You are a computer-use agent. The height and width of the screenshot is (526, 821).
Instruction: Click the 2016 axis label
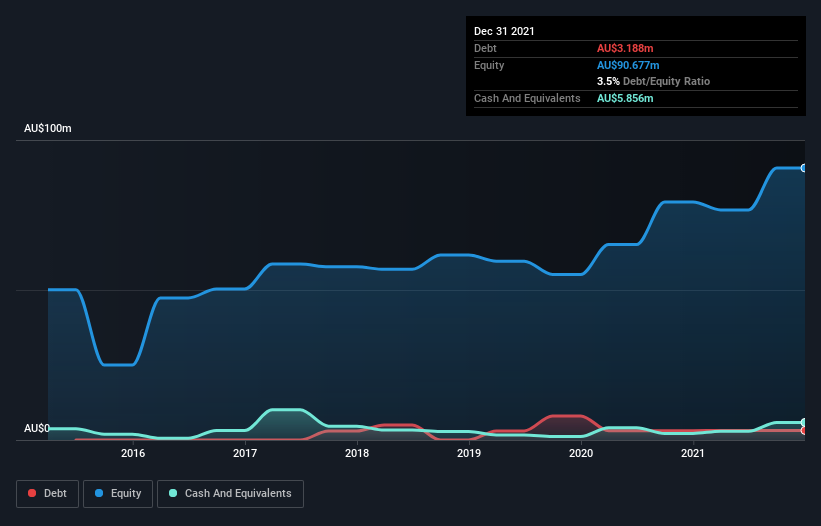[x=133, y=453]
